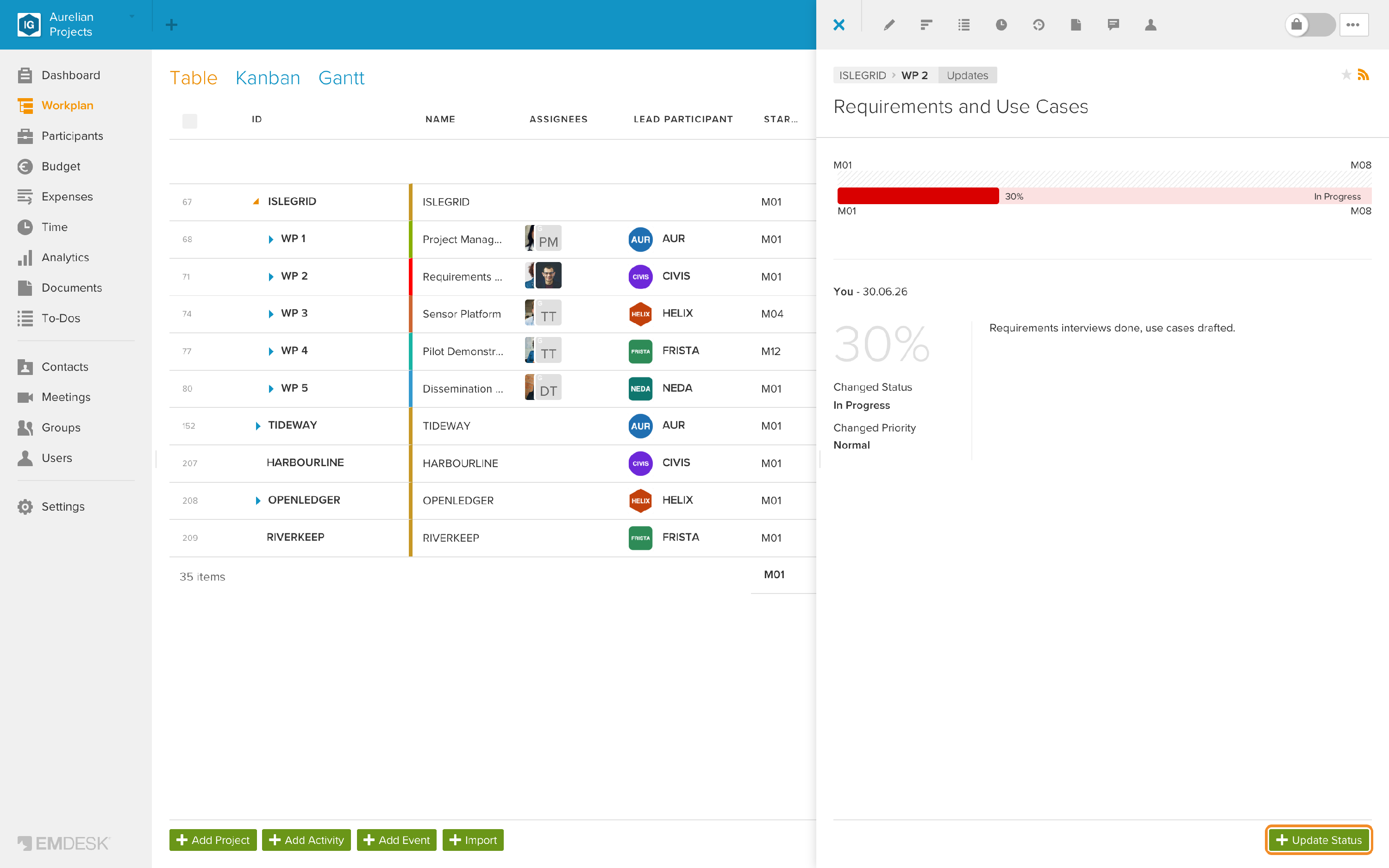Switch to the Kanban view tab

(x=268, y=77)
